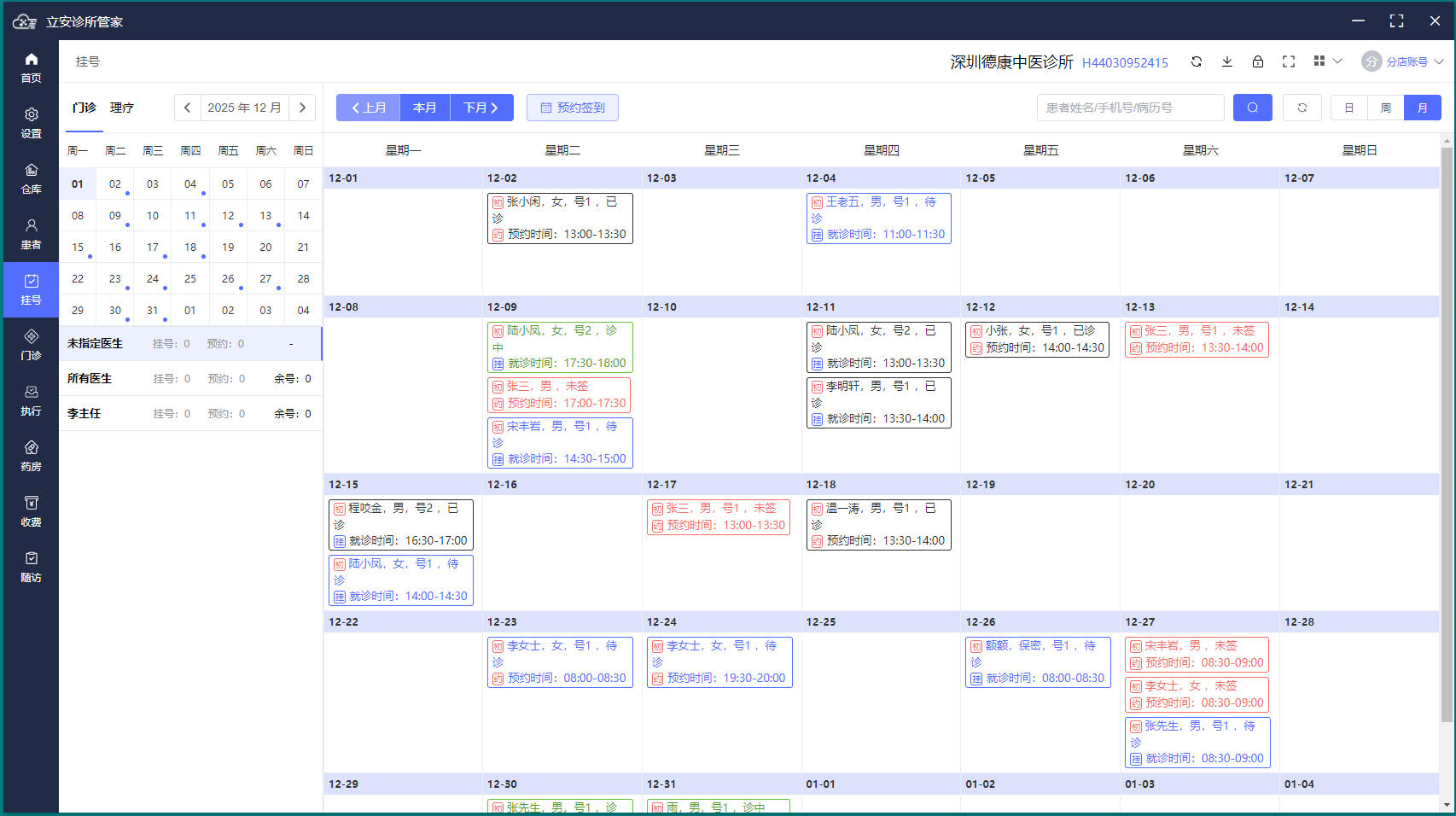Go to next month in mini calendar
This screenshot has width=1456, height=816.
302,108
